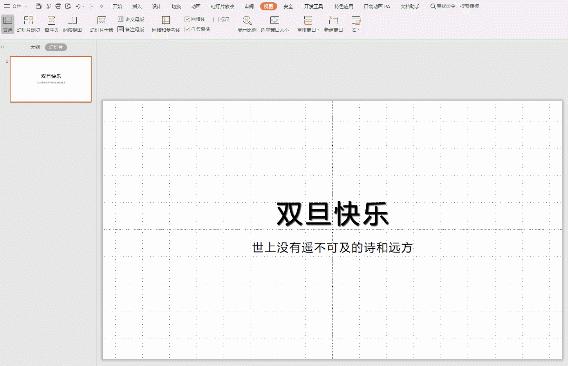Open the quick access toolbar customize dropdown
Screen dimensions: 568x366
(102, 6)
